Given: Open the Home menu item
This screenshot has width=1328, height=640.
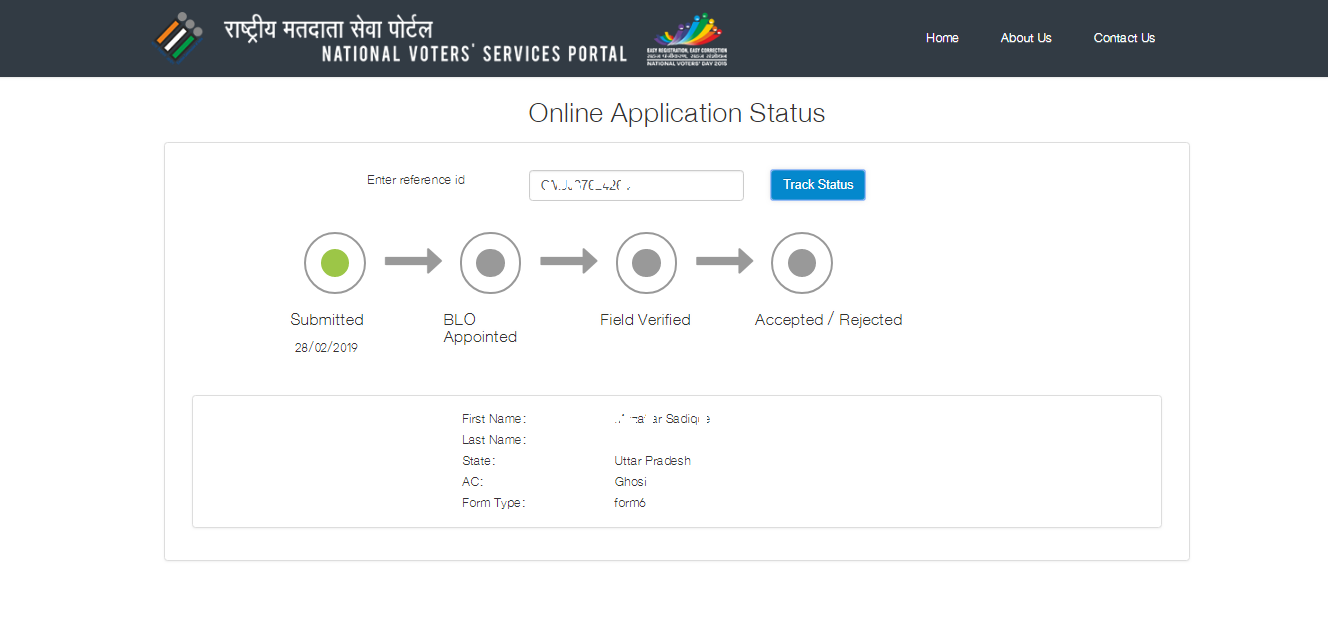Looking at the screenshot, I should 942,38.
